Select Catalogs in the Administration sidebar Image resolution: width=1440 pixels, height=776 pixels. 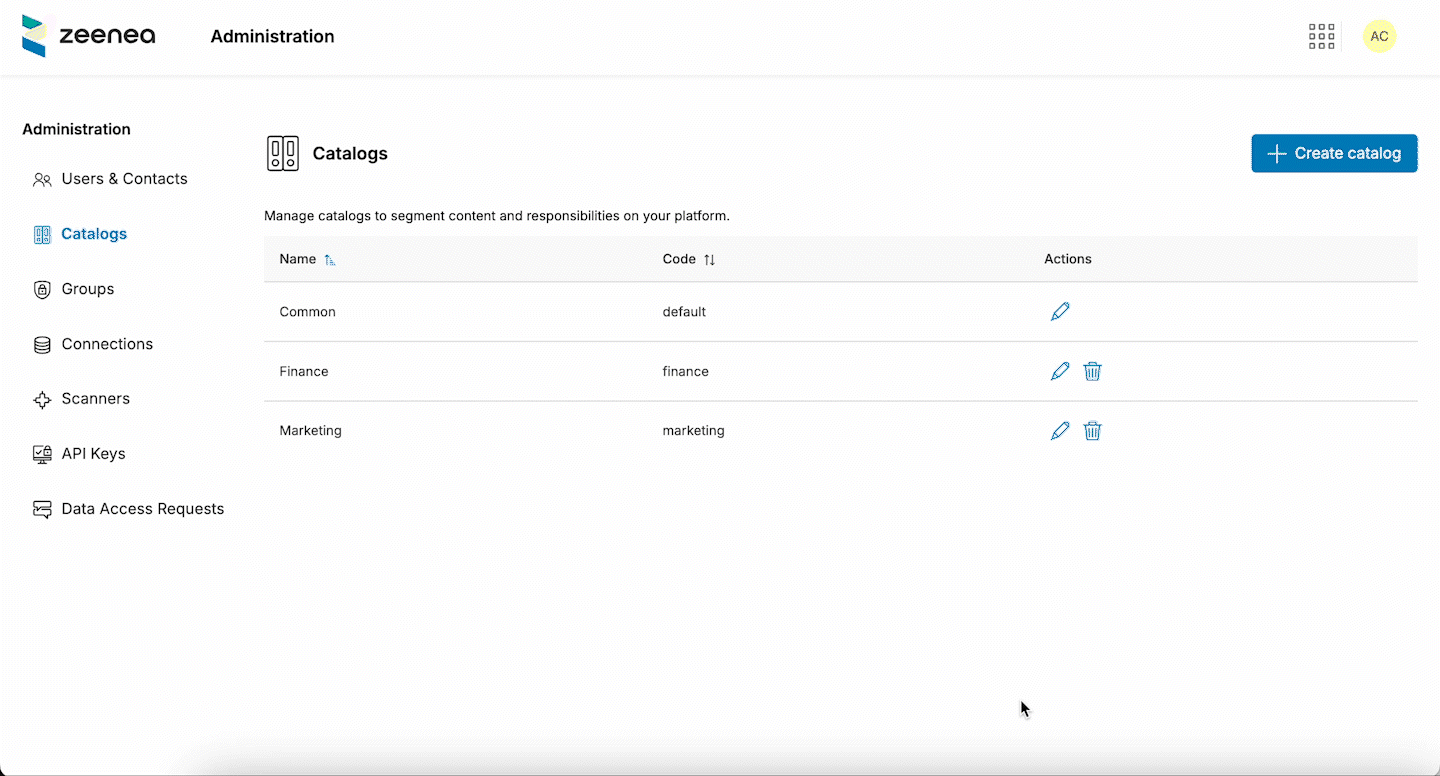pyautogui.click(x=93, y=233)
